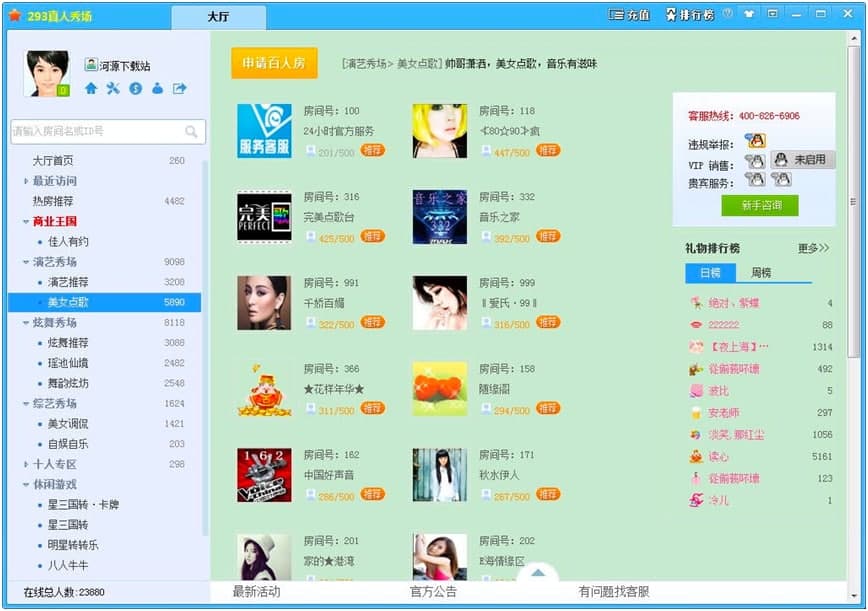The height and width of the screenshot is (611, 868).
Task: Click 安老师 ranking entry
Action: [724, 413]
